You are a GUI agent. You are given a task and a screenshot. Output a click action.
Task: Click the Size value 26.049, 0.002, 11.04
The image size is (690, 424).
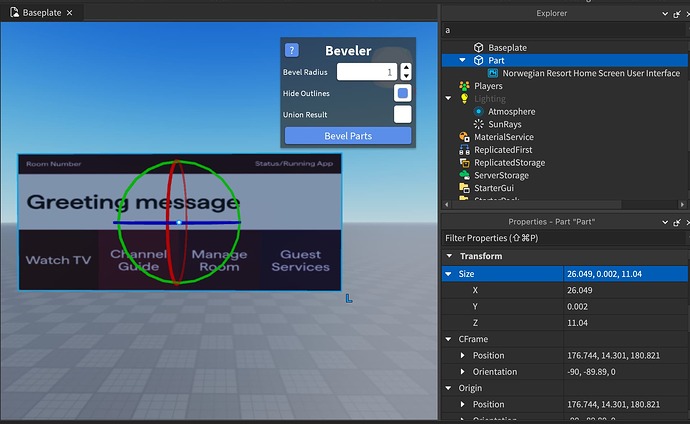tap(604, 274)
